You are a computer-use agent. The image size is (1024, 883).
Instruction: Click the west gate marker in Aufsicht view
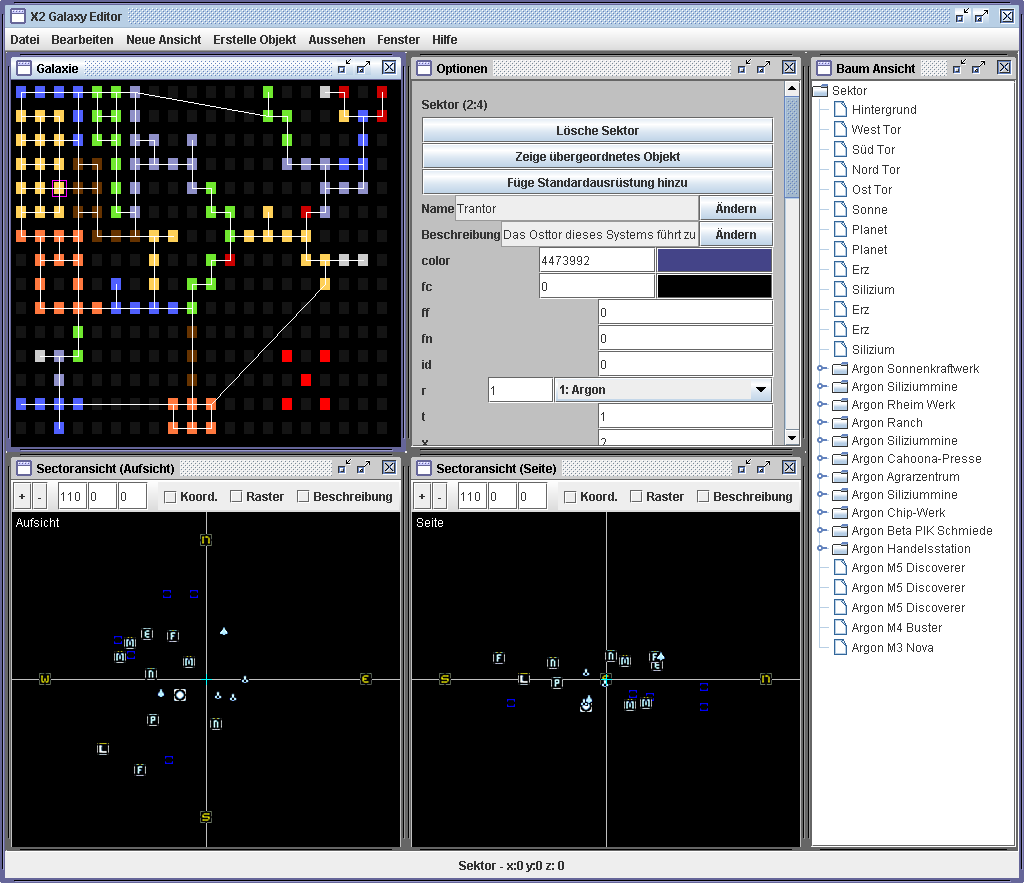(x=45, y=679)
